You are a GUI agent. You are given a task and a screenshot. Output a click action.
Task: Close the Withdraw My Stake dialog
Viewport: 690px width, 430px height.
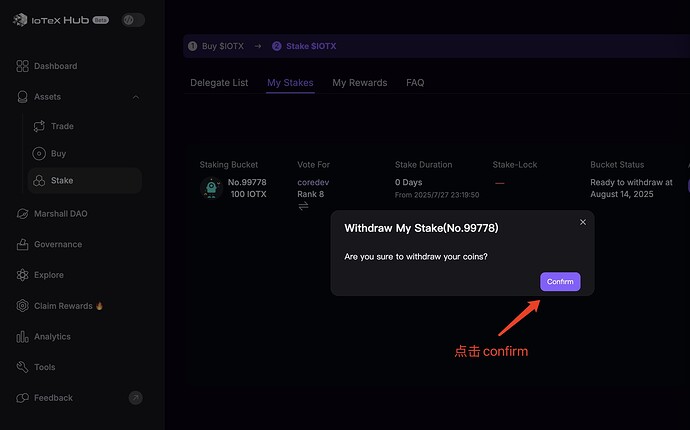point(583,222)
